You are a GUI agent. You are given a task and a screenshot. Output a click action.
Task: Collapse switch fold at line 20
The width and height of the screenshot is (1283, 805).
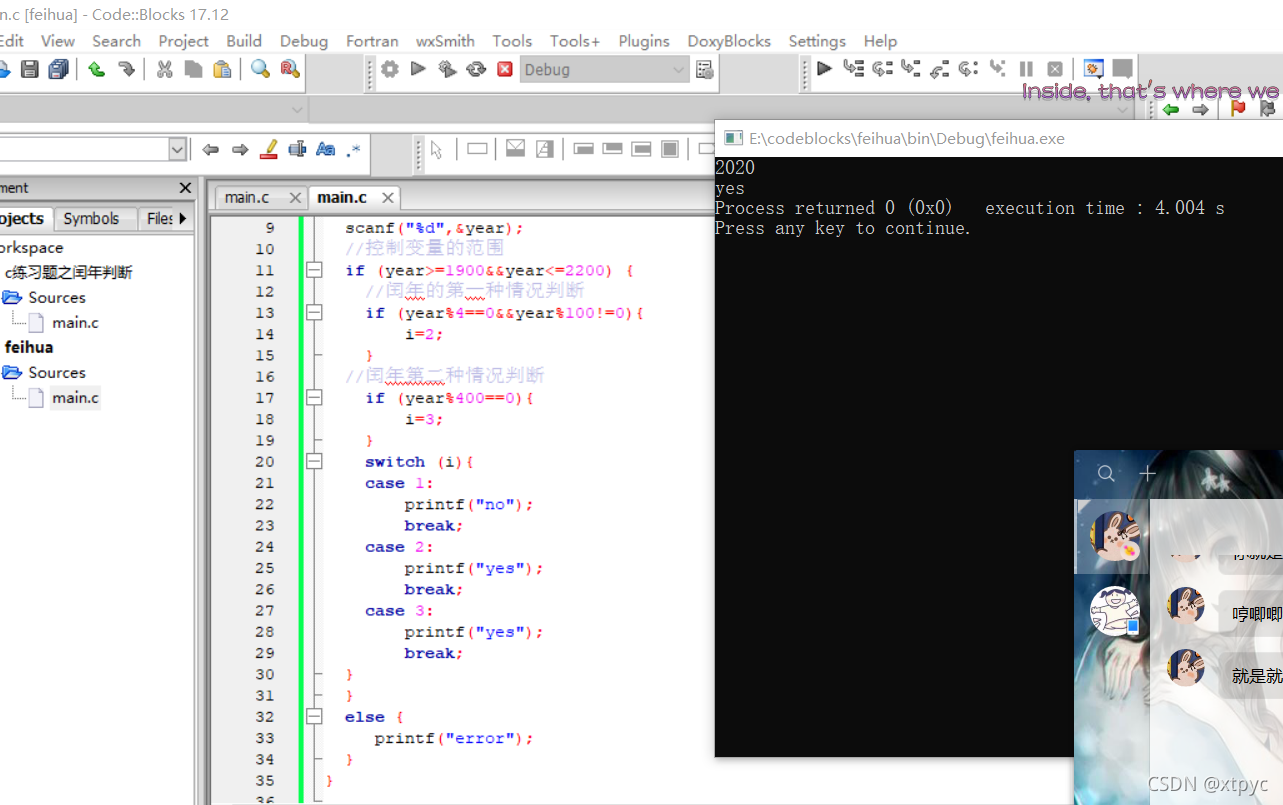click(314, 461)
